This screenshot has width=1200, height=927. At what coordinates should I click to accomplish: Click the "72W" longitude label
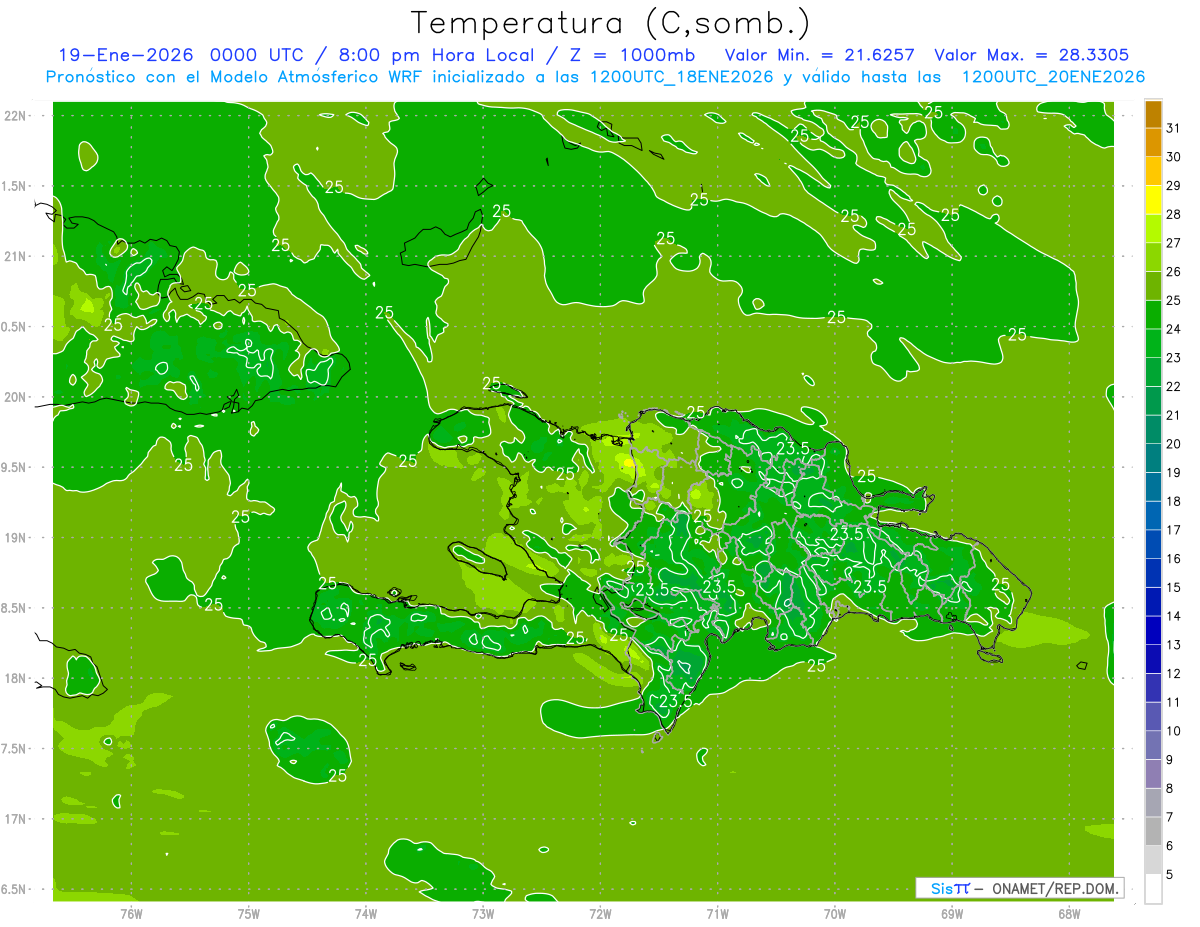coord(600,914)
